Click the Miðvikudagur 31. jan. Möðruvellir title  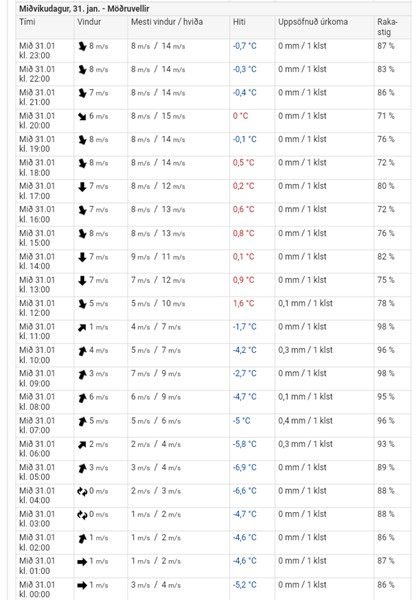coord(84,8)
